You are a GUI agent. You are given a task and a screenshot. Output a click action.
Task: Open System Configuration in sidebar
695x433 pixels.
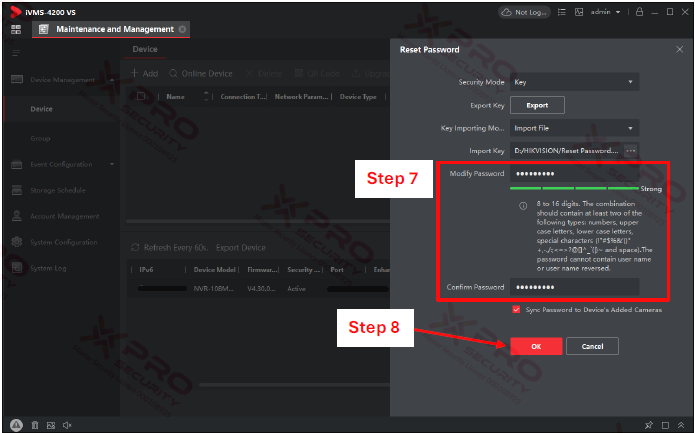click(64, 242)
